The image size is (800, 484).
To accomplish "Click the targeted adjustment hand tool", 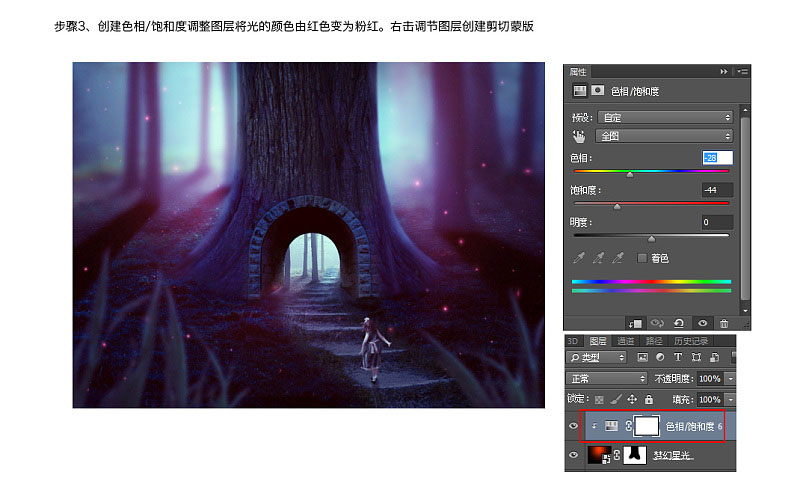I will coord(579,136).
